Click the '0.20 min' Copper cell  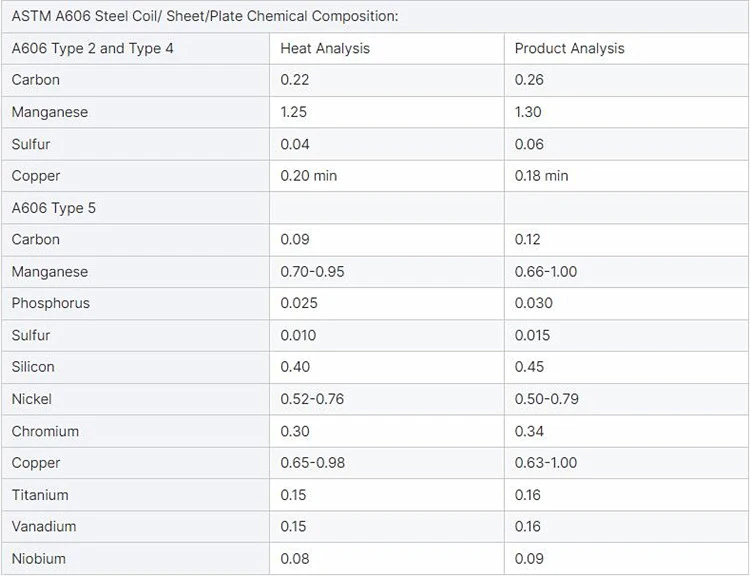tap(309, 176)
